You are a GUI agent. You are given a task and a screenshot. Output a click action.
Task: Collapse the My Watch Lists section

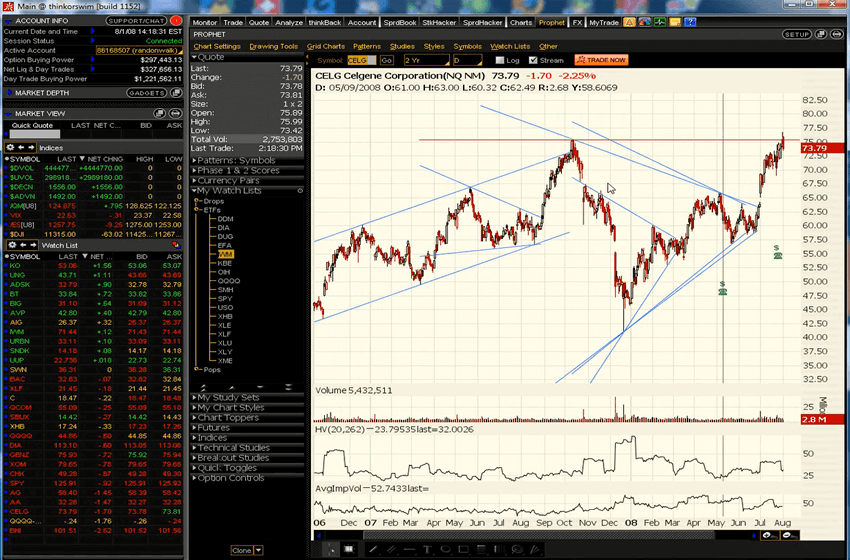pyautogui.click(x=195, y=191)
